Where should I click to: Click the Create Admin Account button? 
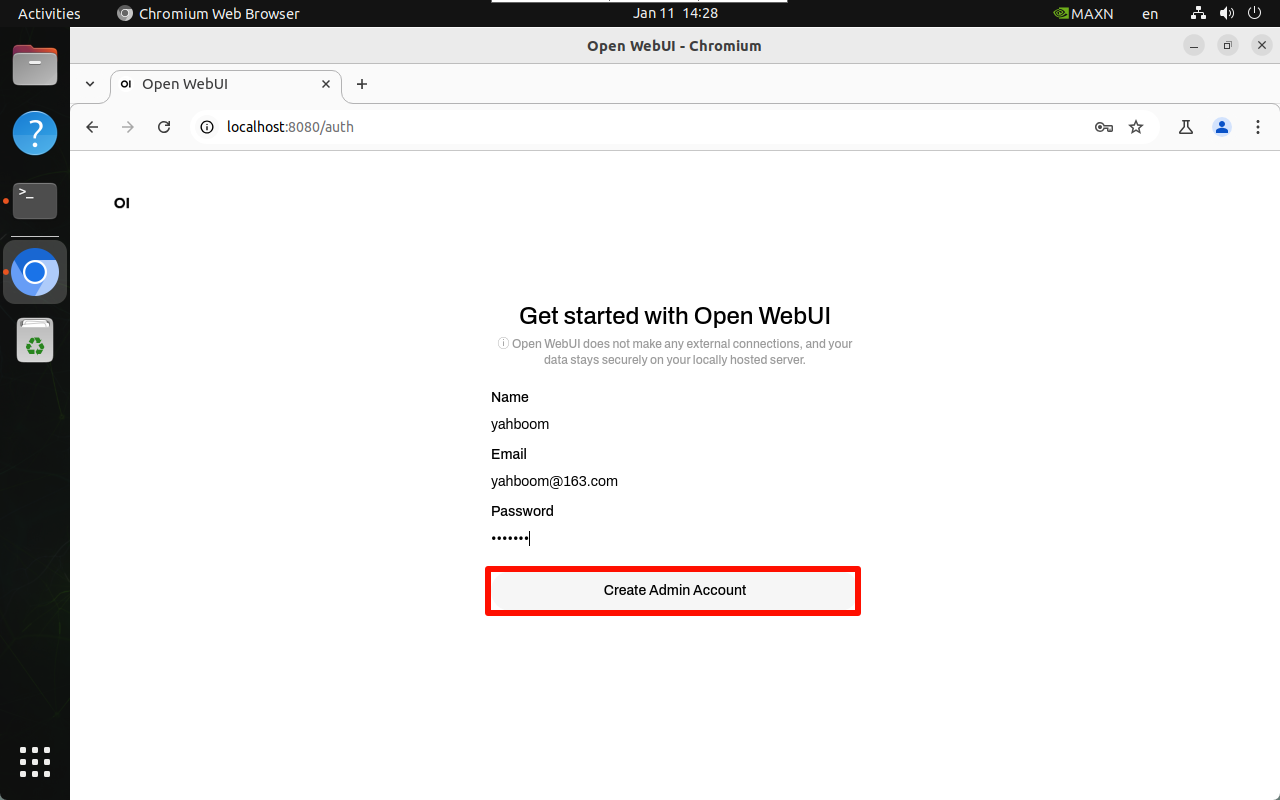673,590
